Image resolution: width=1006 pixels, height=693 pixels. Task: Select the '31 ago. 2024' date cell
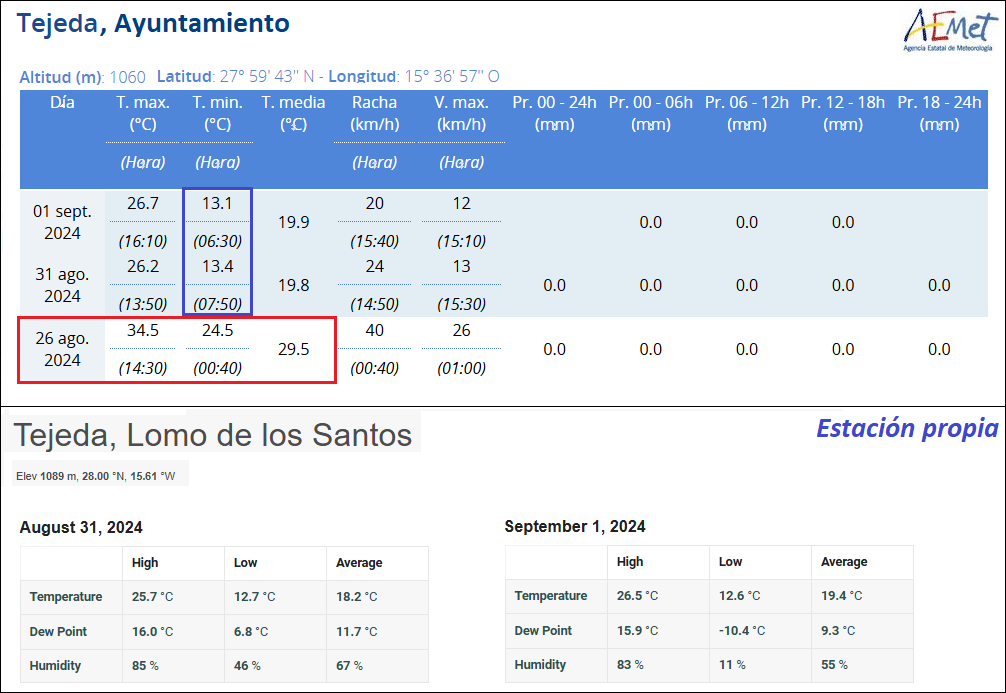tap(62, 285)
